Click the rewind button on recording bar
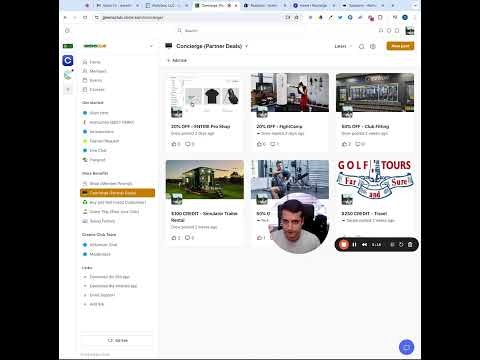Screen dimensions: 480x360 (x=364, y=245)
